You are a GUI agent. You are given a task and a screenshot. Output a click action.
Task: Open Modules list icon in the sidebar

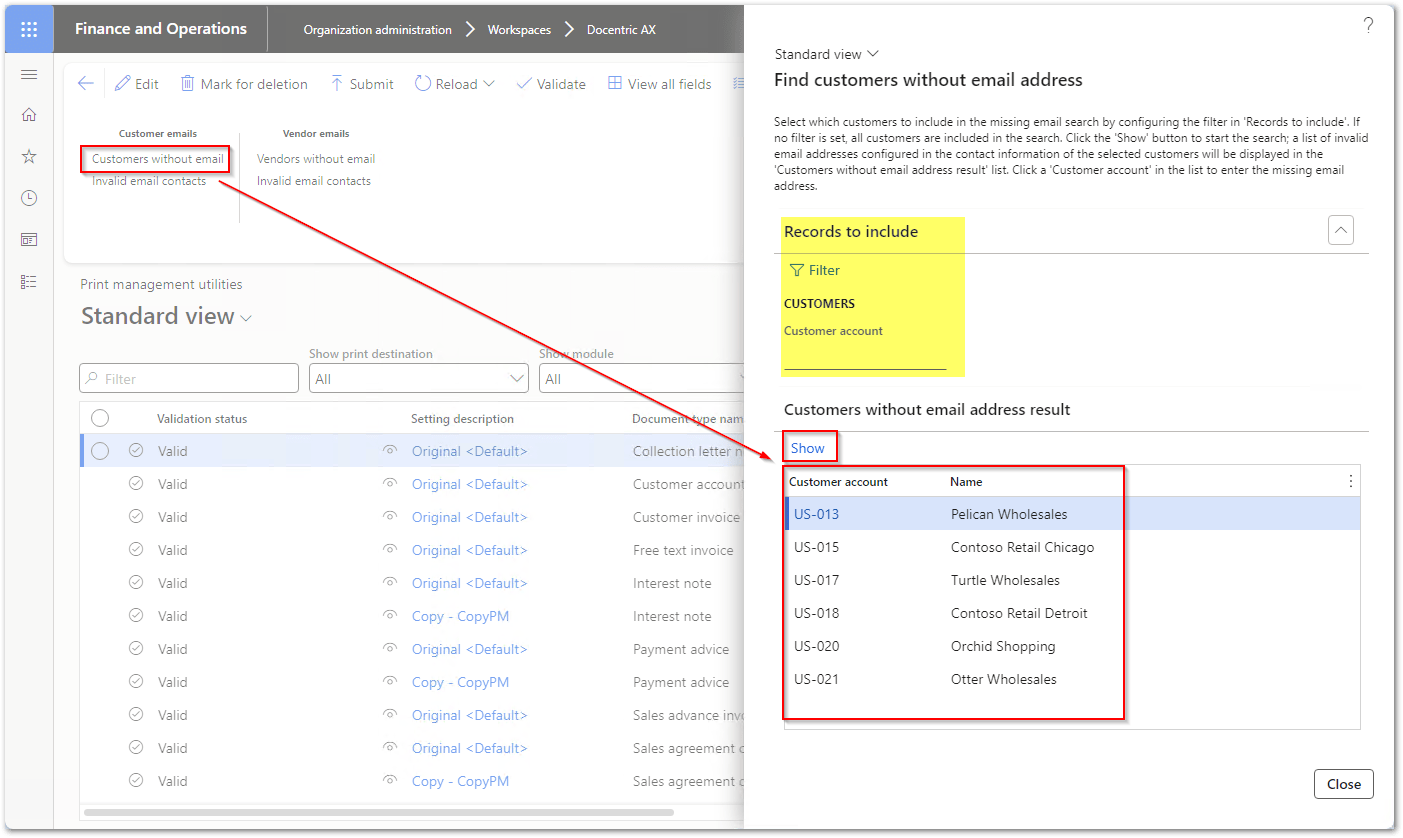click(x=29, y=282)
